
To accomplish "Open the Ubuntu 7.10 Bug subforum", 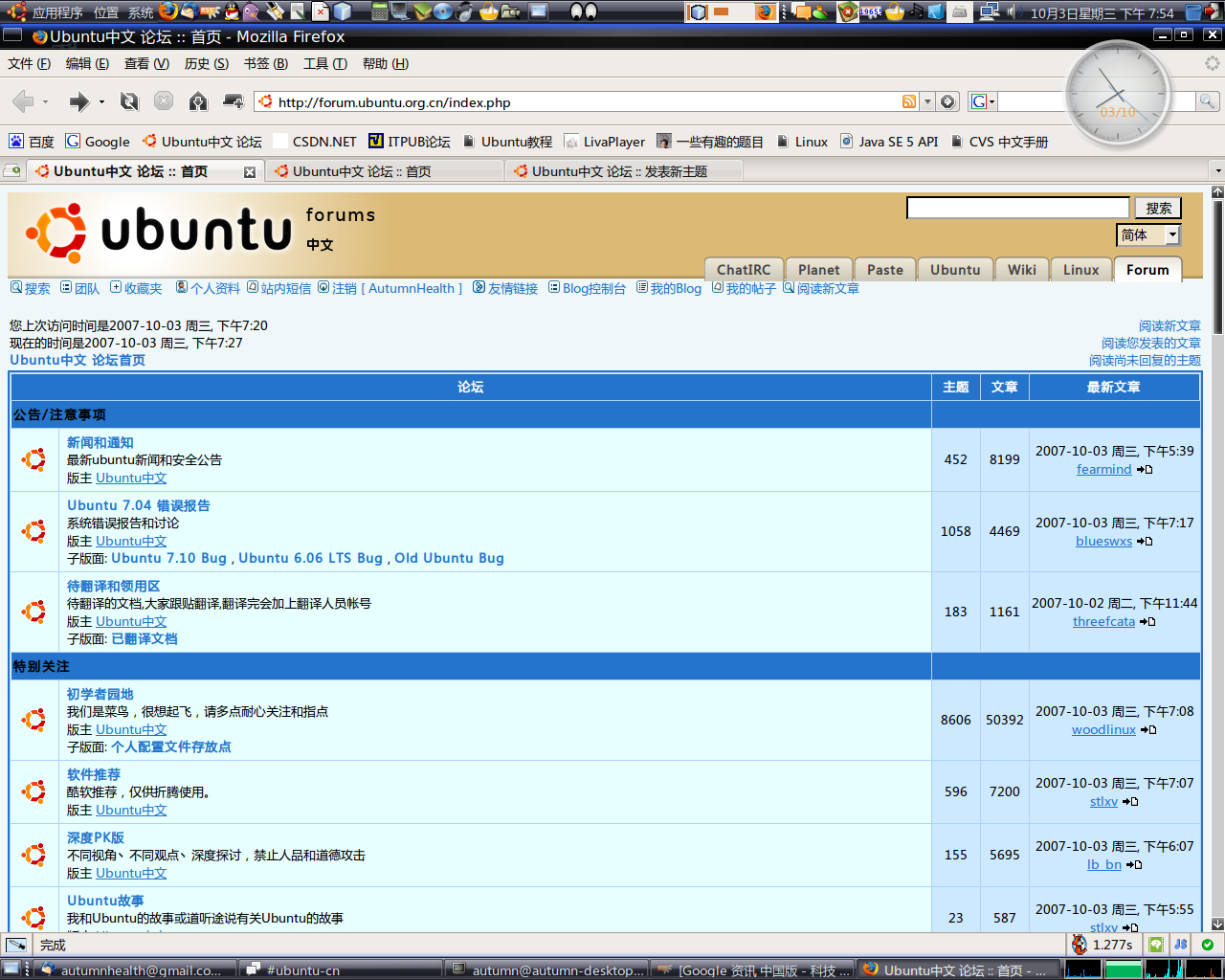I will [x=169, y=558].
